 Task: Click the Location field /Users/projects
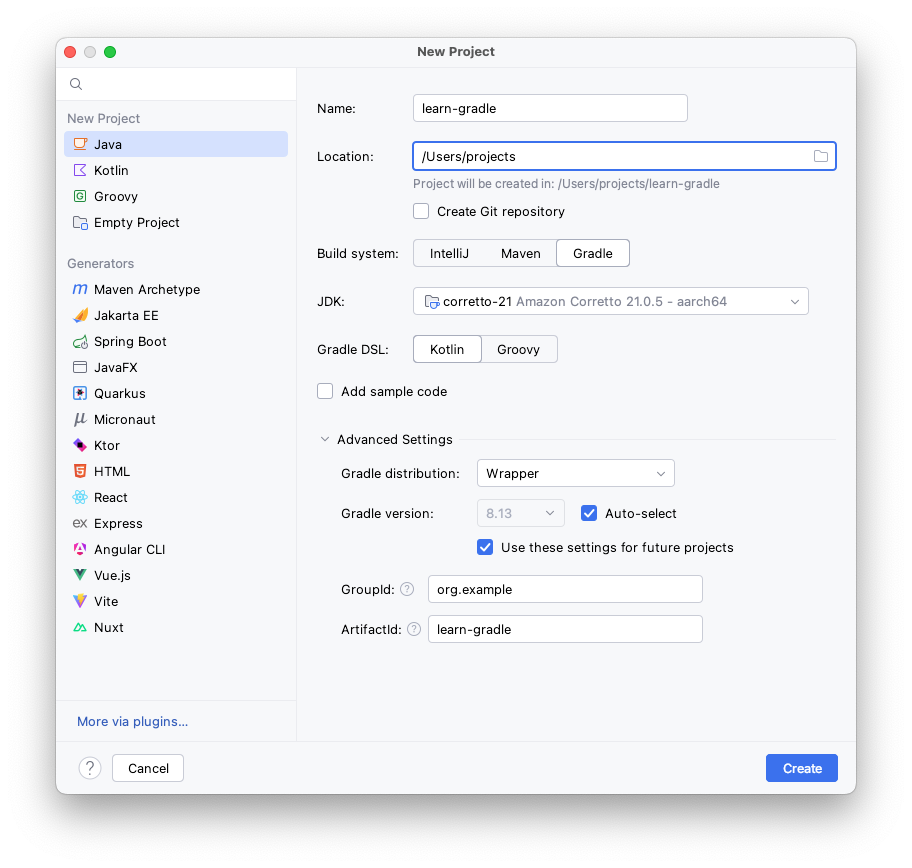624,156
